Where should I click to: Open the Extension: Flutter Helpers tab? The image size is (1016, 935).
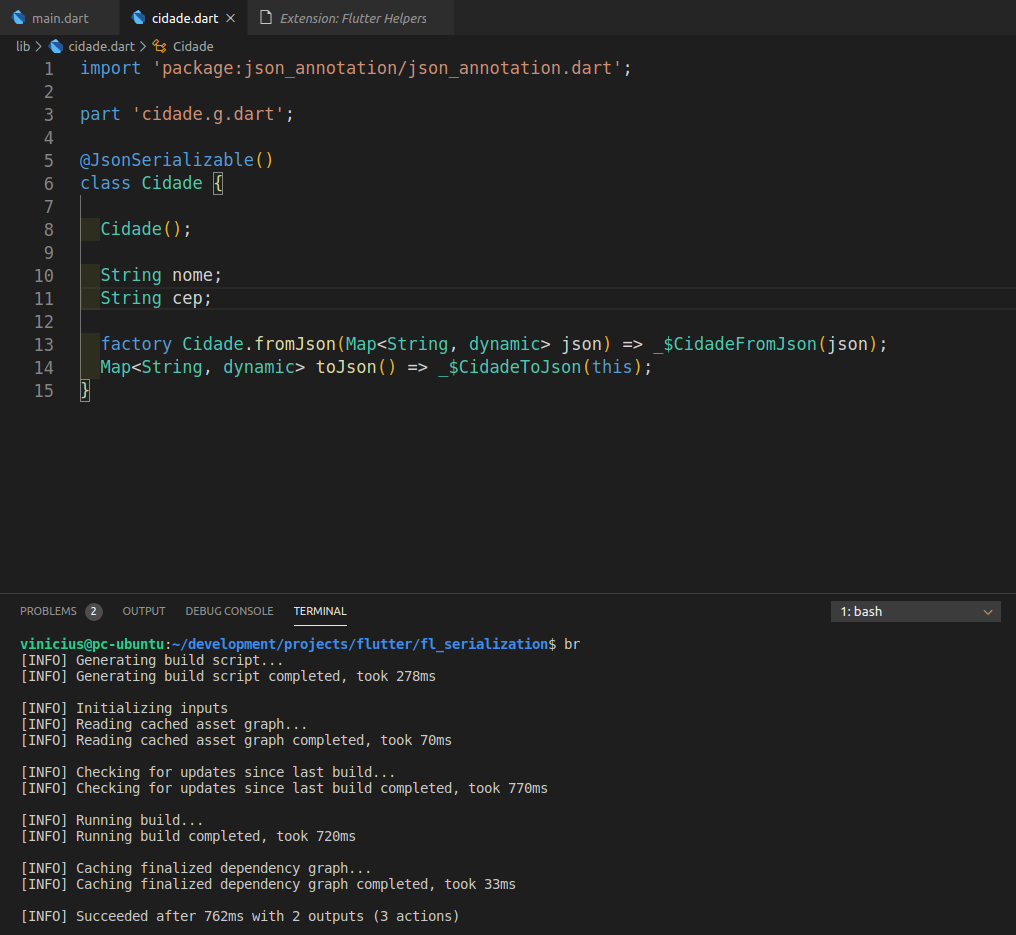pyautogui.click(x=352, y=18)
